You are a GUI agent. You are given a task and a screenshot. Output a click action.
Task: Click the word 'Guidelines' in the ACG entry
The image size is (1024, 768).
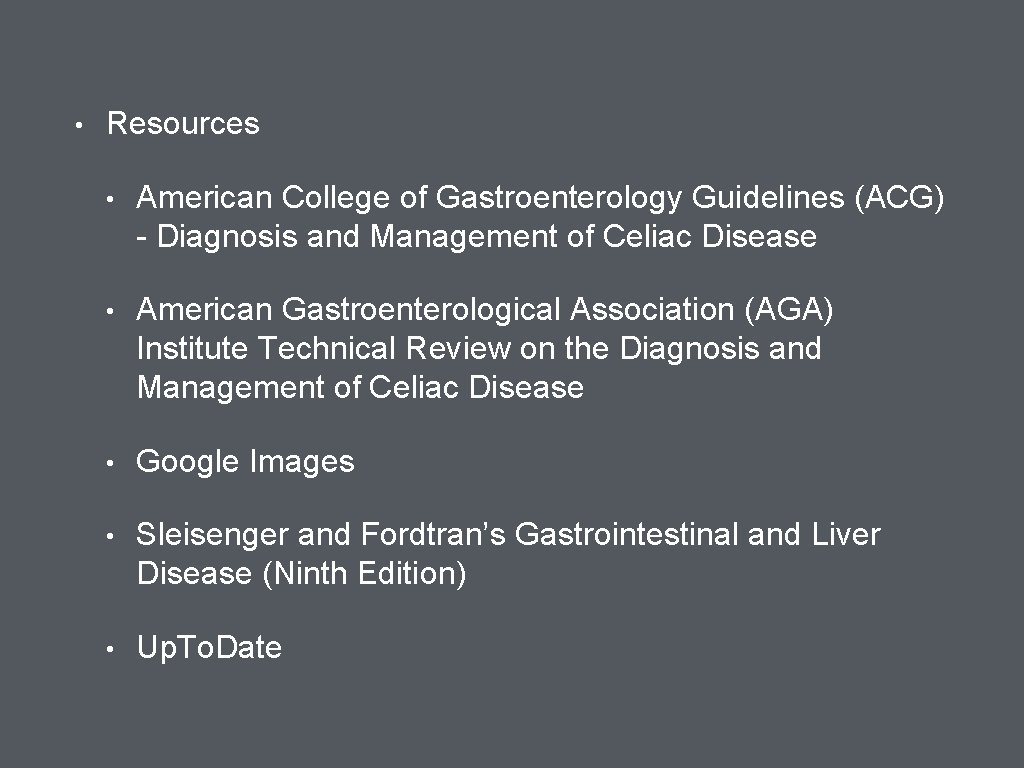pyautogui.click(x=768, y=198)
